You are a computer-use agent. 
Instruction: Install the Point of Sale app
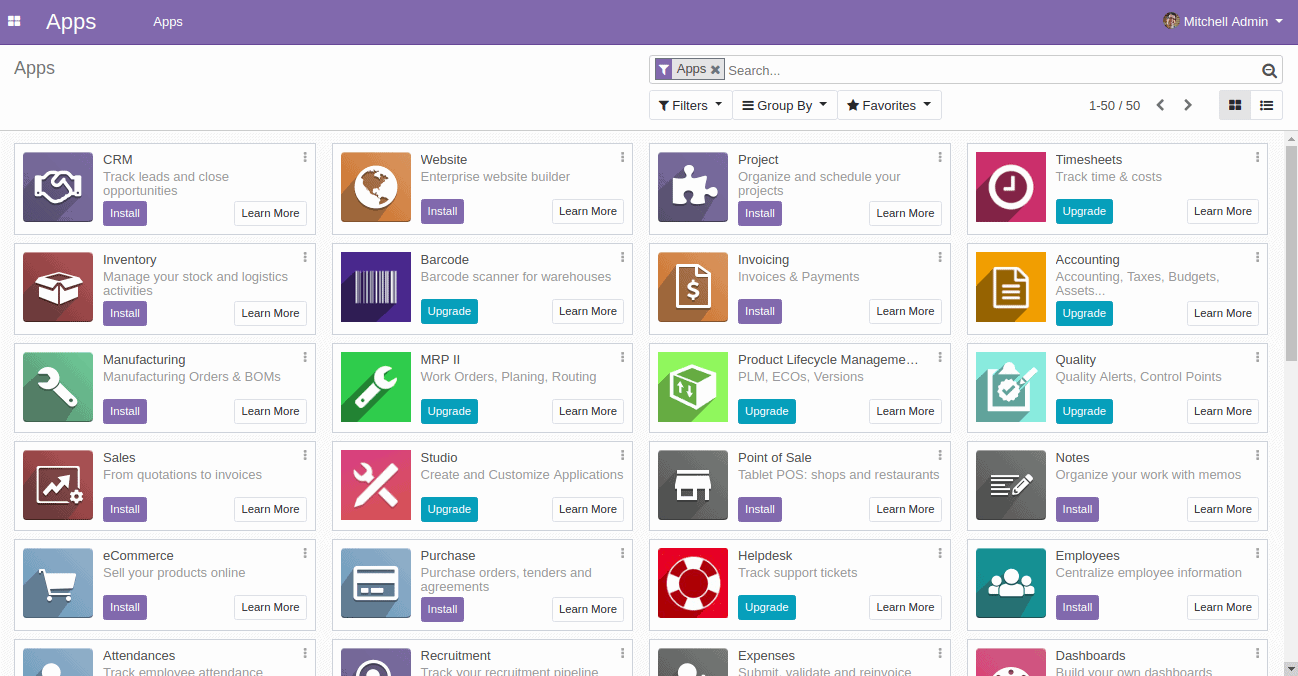tap(760, 509)
